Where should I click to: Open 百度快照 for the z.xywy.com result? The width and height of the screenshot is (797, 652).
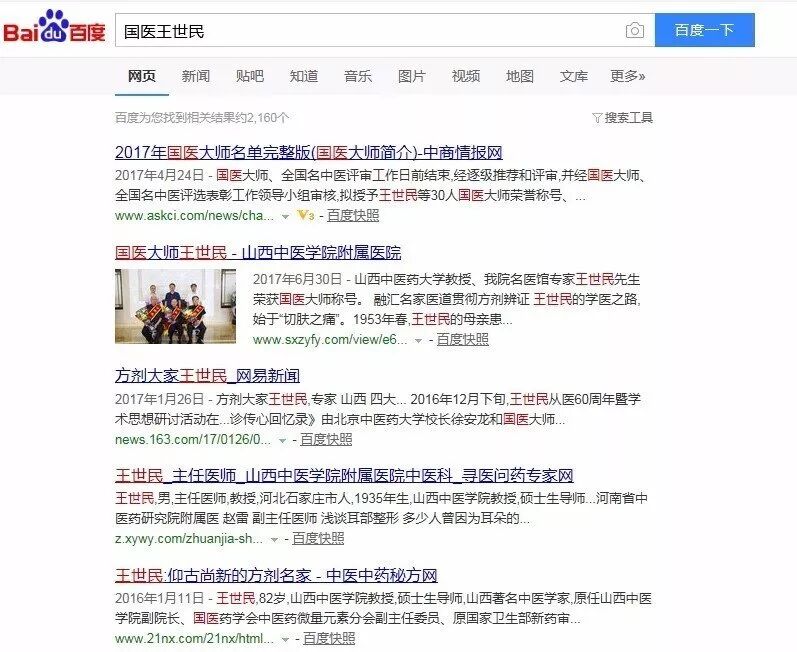point(318,539)
